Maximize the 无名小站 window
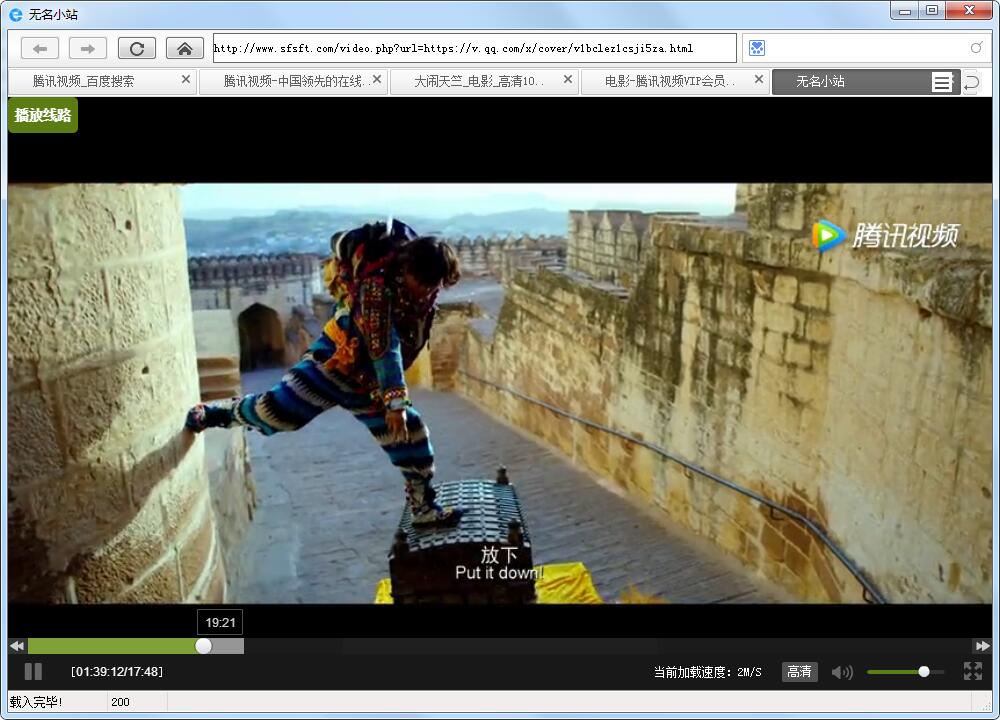This screenshot has height=720, width=1000. (932, 11)
